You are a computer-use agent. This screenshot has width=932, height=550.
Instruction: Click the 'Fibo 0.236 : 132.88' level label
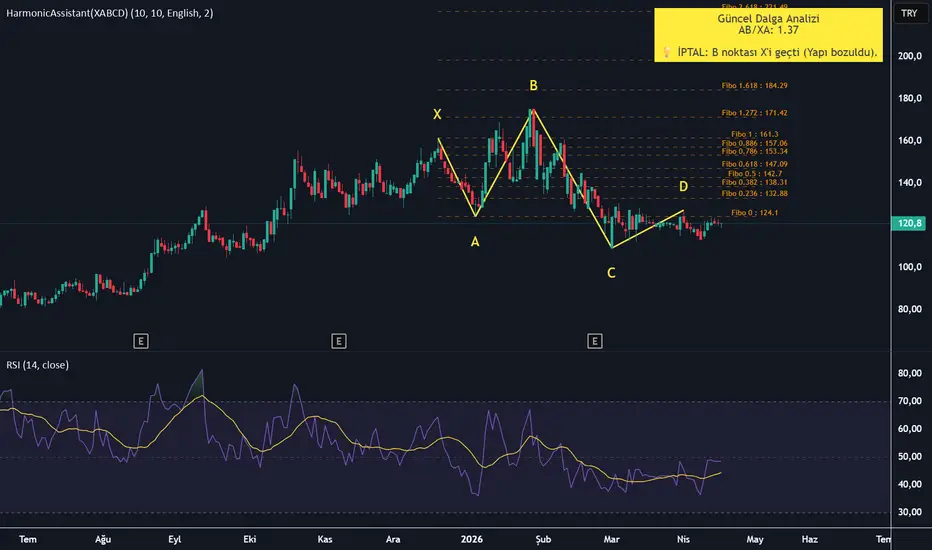coord(754,193)
